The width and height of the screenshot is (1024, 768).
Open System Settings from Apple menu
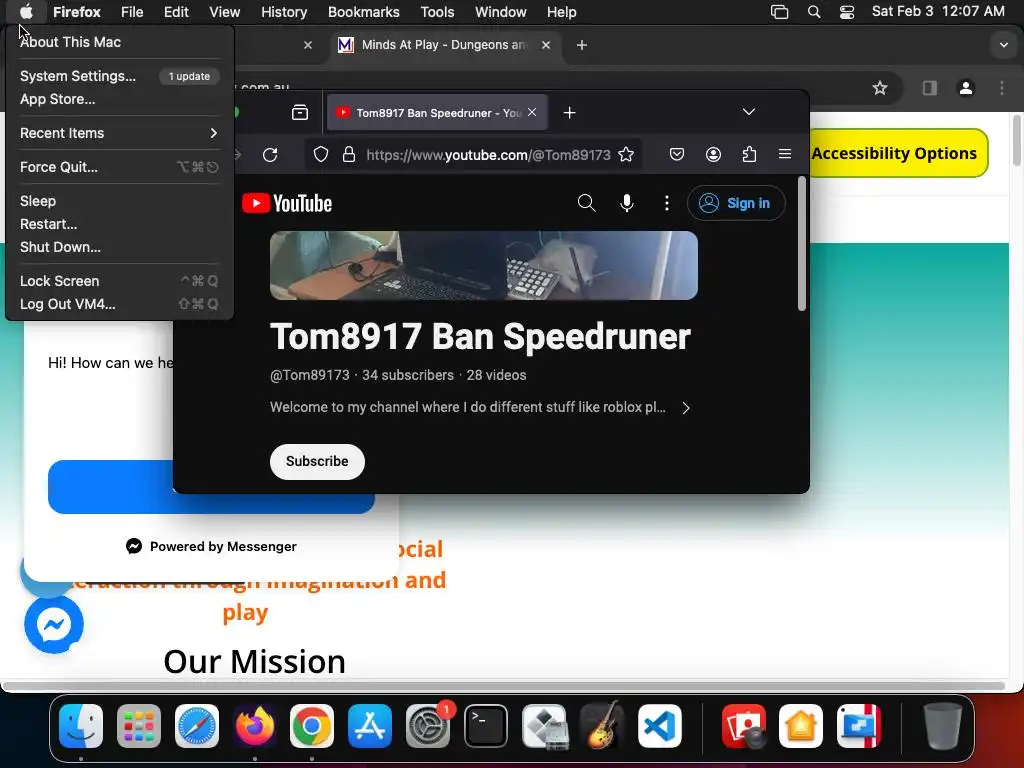[x=119, y=76]
